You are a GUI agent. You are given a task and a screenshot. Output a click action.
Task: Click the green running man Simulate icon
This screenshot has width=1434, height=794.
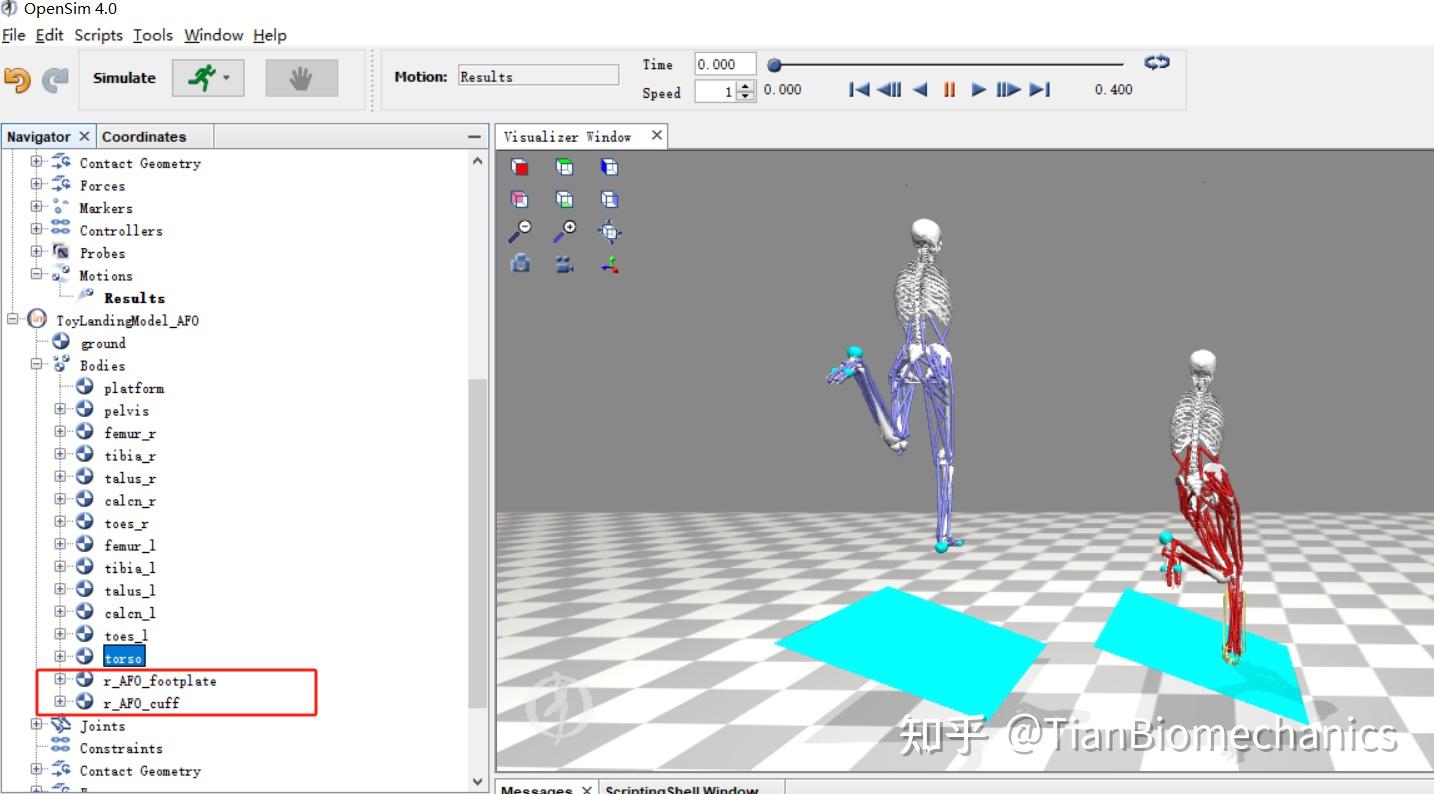click(x=202, y=78)
